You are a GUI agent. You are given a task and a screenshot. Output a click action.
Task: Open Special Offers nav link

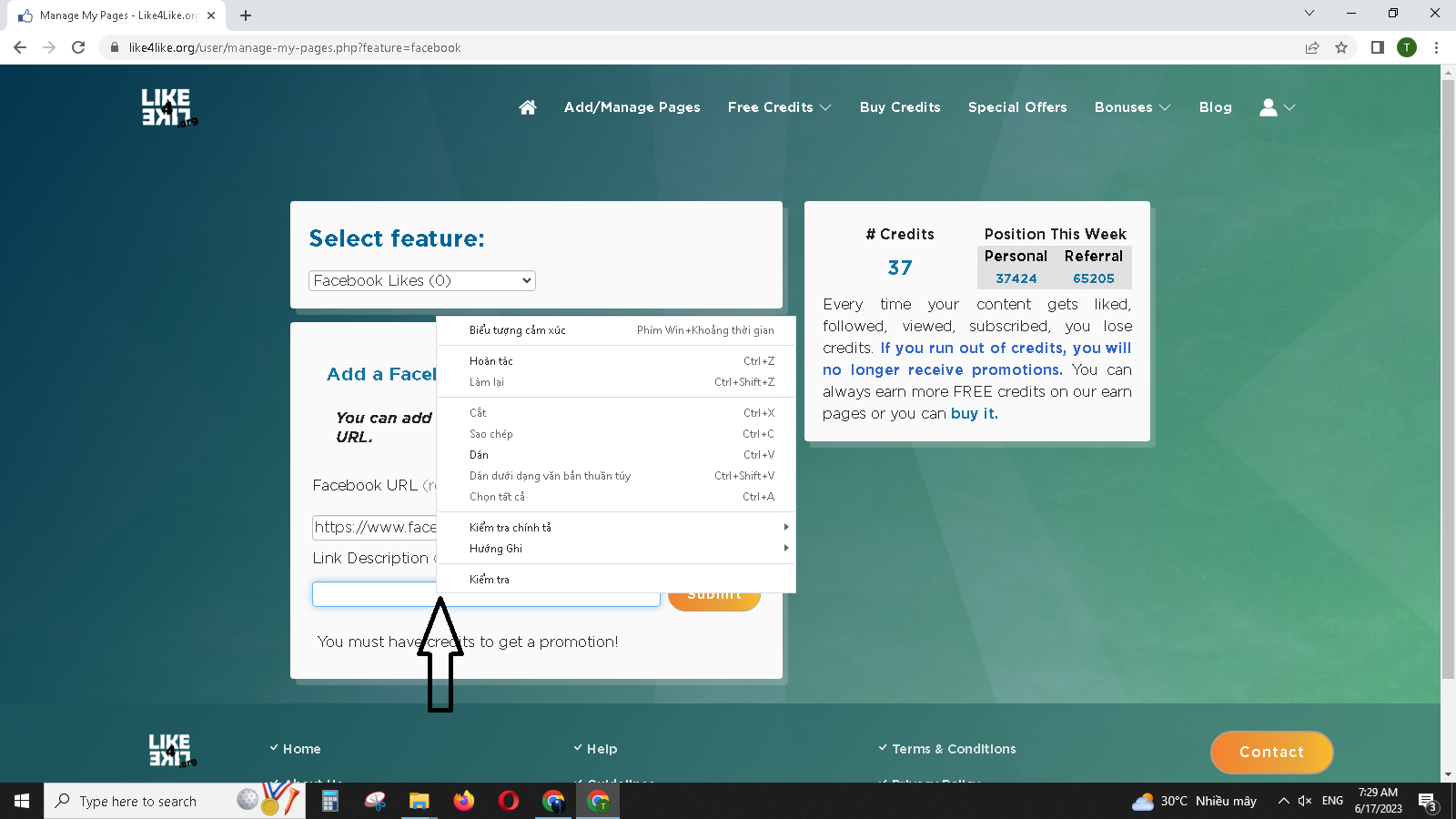point(1017,107)
